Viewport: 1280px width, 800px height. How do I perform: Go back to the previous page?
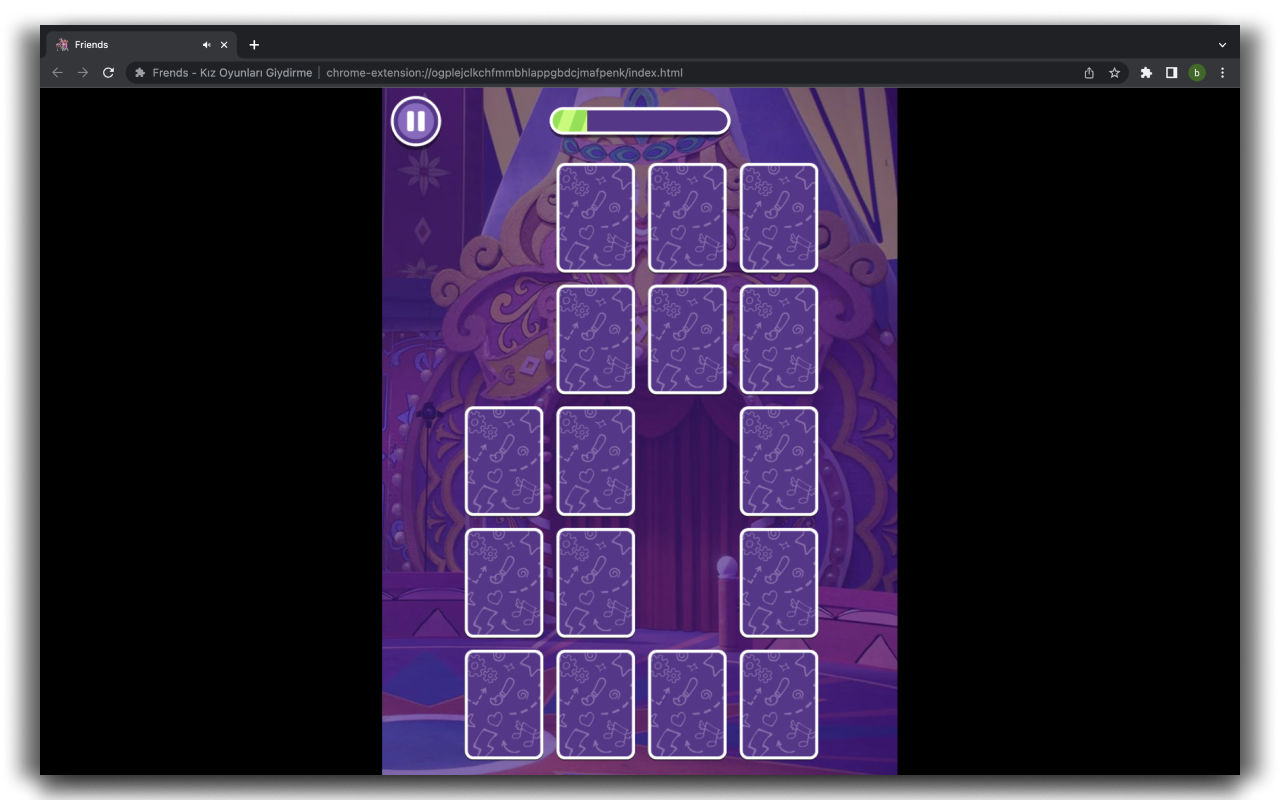pyautogui.click(x=57, y=73)
